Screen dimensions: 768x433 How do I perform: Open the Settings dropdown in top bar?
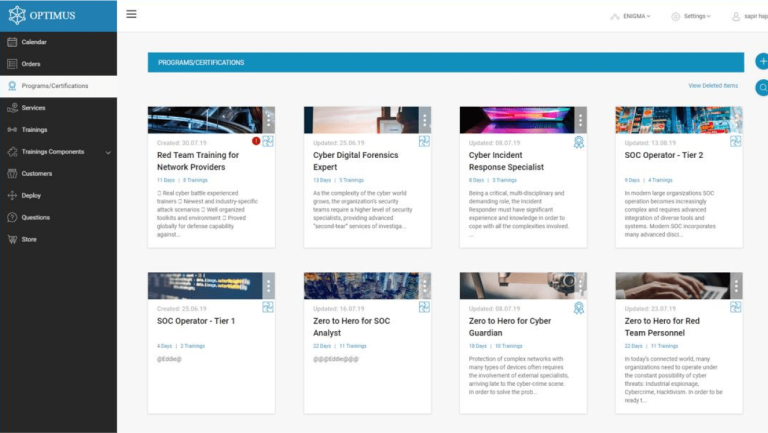[692, 16]
